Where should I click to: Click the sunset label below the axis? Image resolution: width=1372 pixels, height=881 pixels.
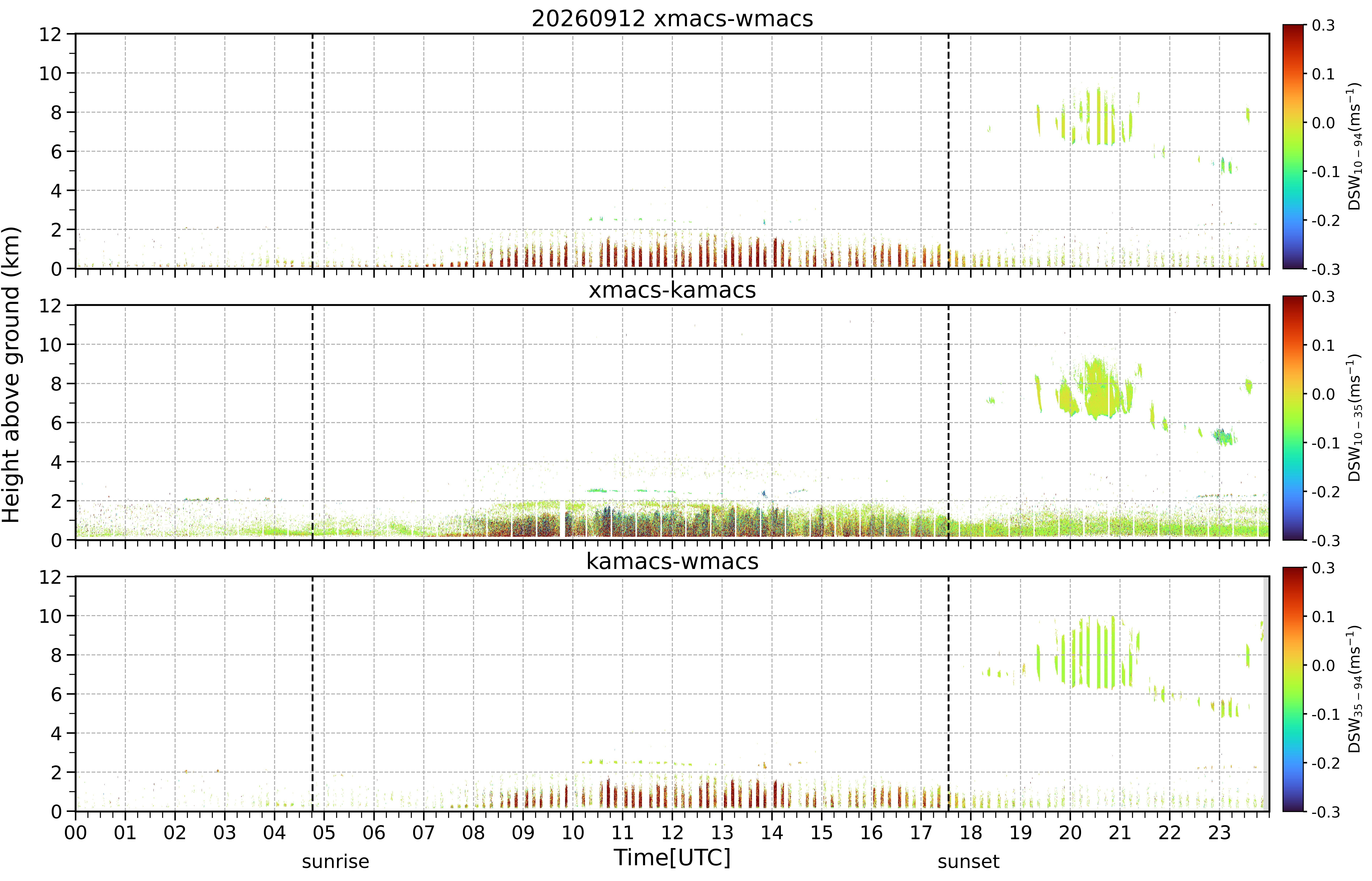[968, 861]
